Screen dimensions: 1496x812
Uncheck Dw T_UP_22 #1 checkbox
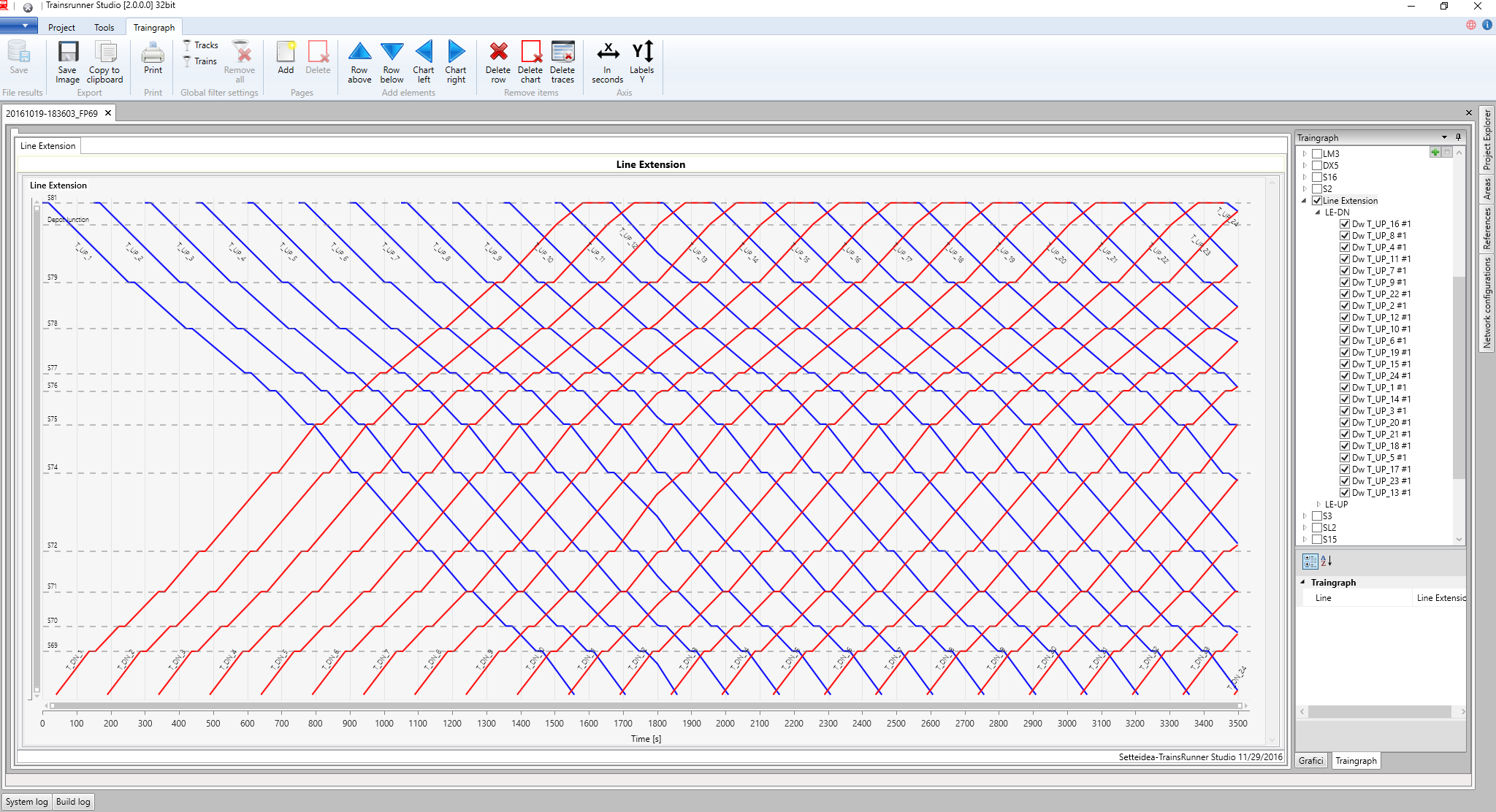[1345, 294]
